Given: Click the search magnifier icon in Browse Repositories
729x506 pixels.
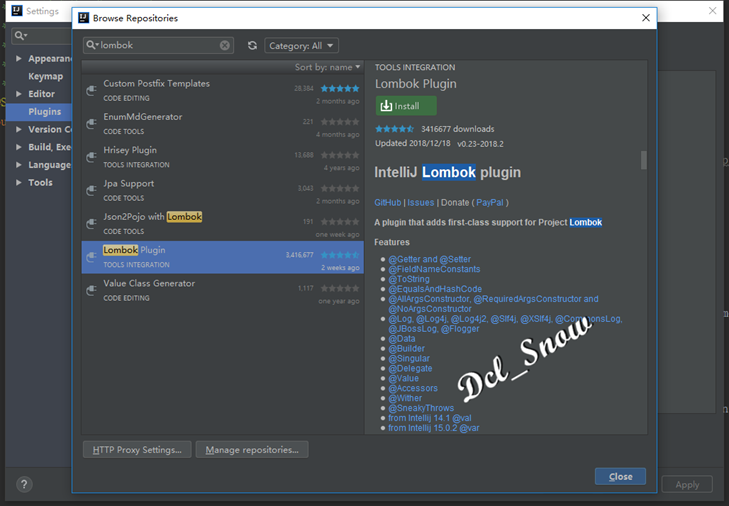Looking at the screenshot, I should [x=92, y=45].
